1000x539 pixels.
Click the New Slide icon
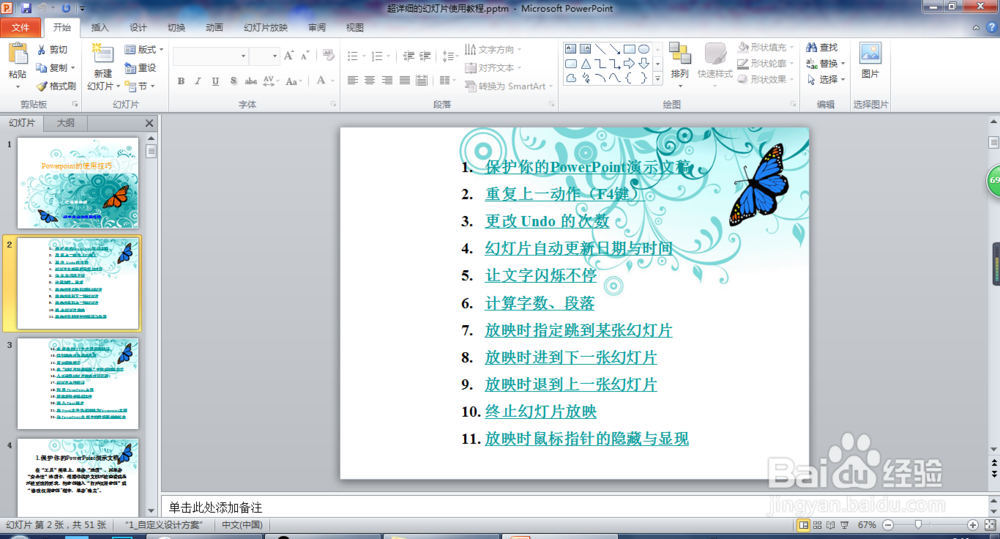pos(103,55)
